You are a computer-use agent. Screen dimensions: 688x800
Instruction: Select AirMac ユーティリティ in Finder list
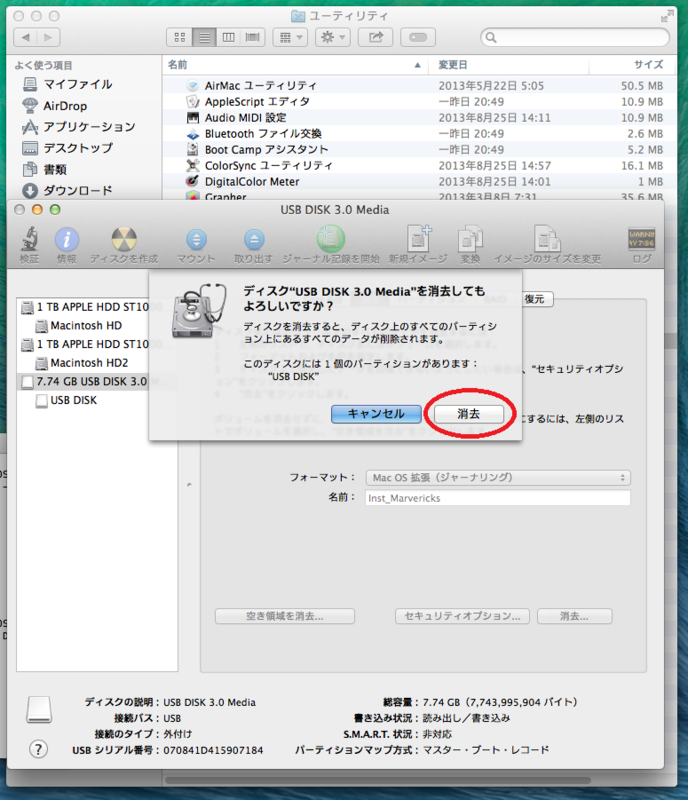[x=420, y=86]
